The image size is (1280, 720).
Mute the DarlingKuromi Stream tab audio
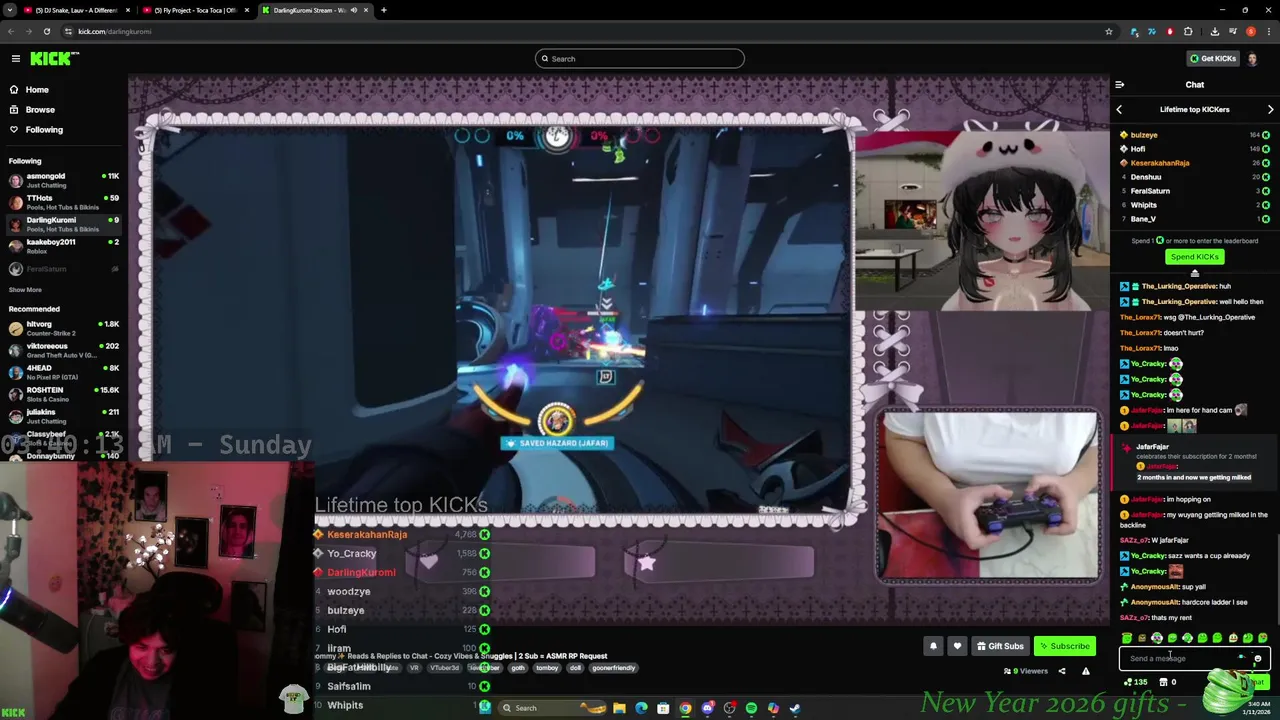coord(353,10)
